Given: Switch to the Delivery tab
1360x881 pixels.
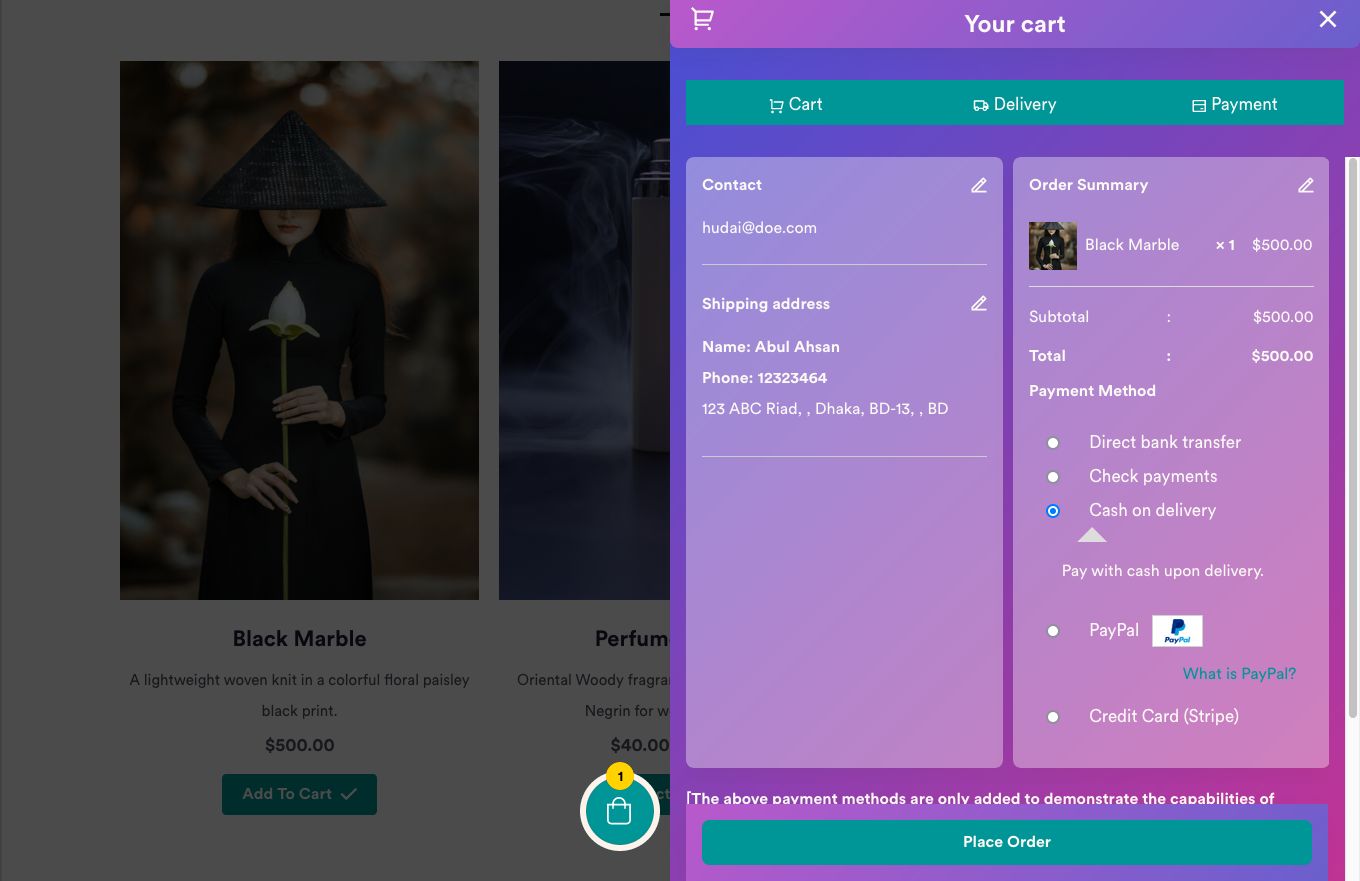Looking at the screenshot, I should point(1014,104).
